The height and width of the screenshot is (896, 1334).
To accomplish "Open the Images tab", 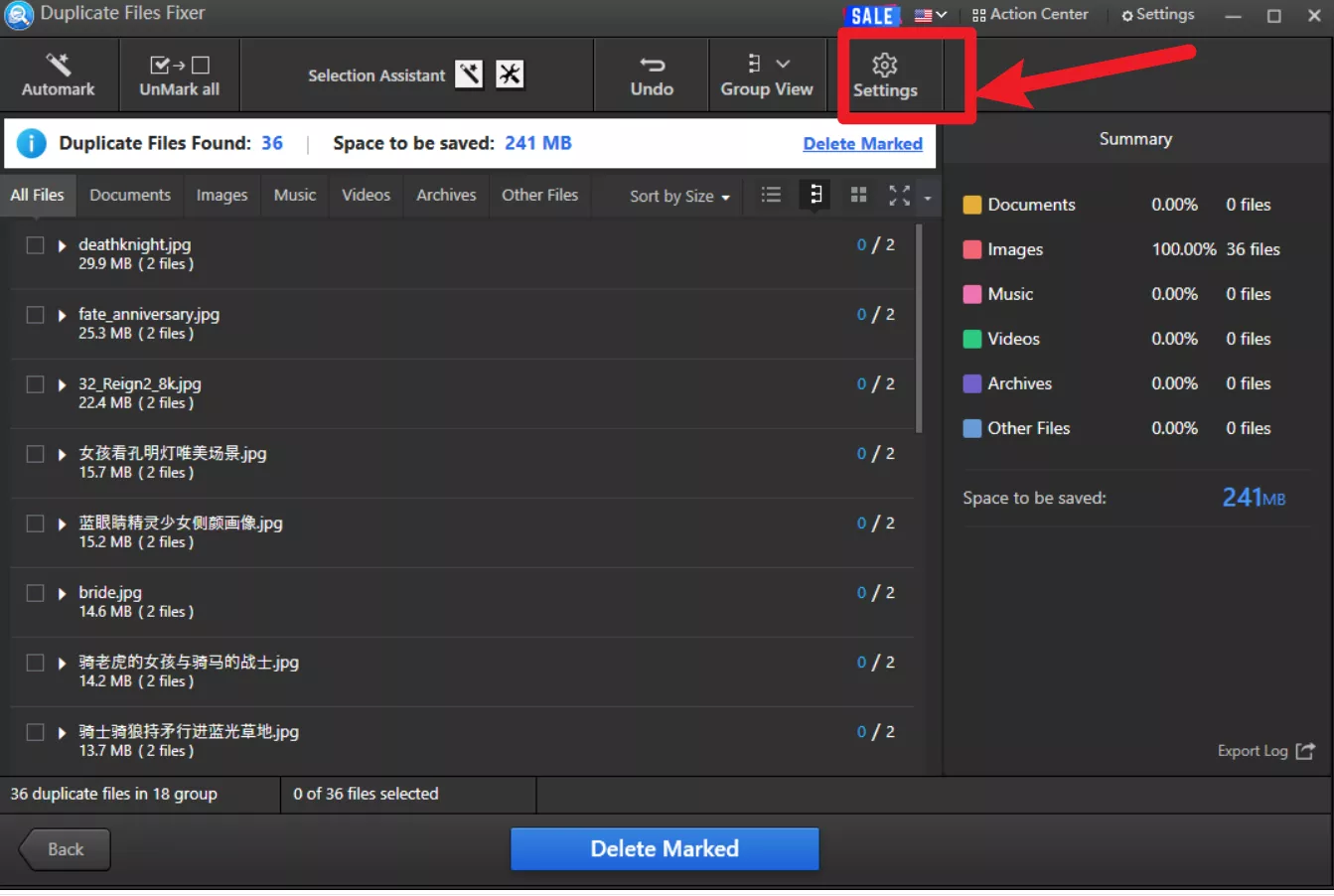I will [x=222, y=195].
